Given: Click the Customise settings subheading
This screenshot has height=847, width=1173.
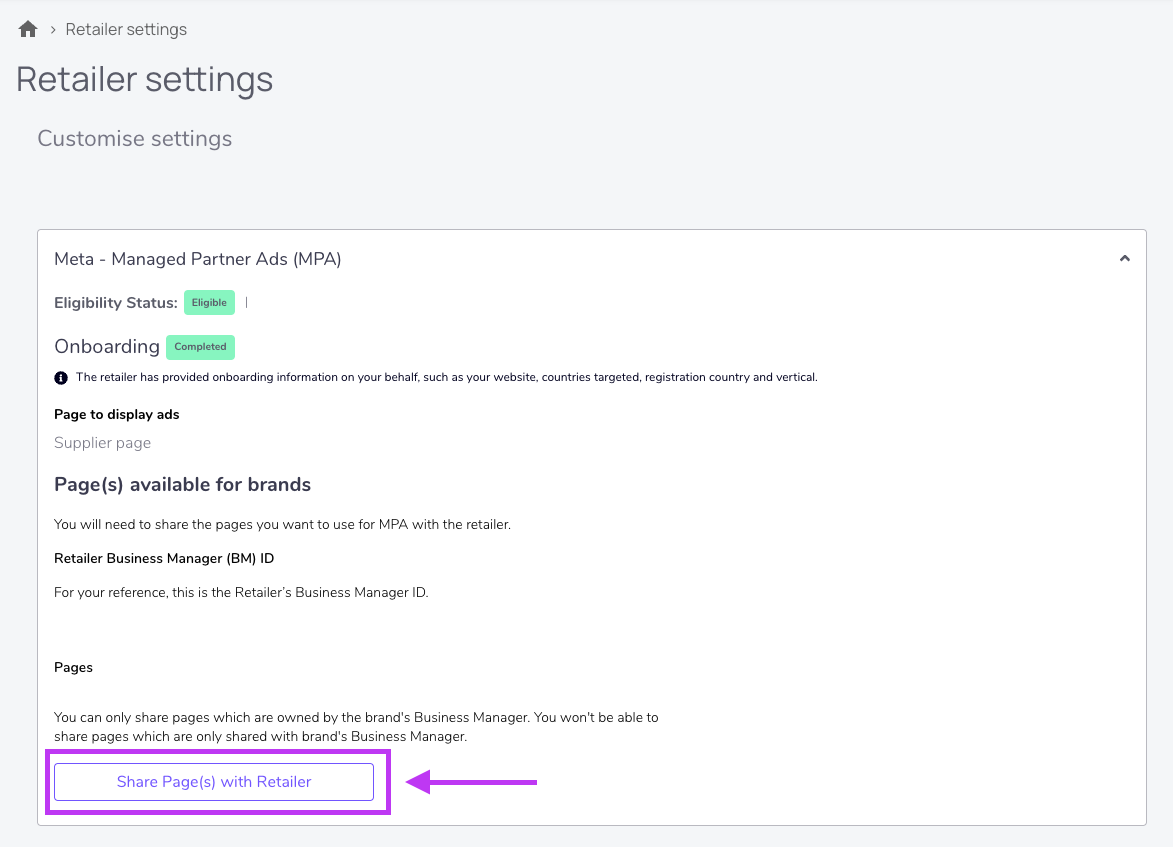Looking at the screenshot, I should pyautogui.click(x=135, y=138).
